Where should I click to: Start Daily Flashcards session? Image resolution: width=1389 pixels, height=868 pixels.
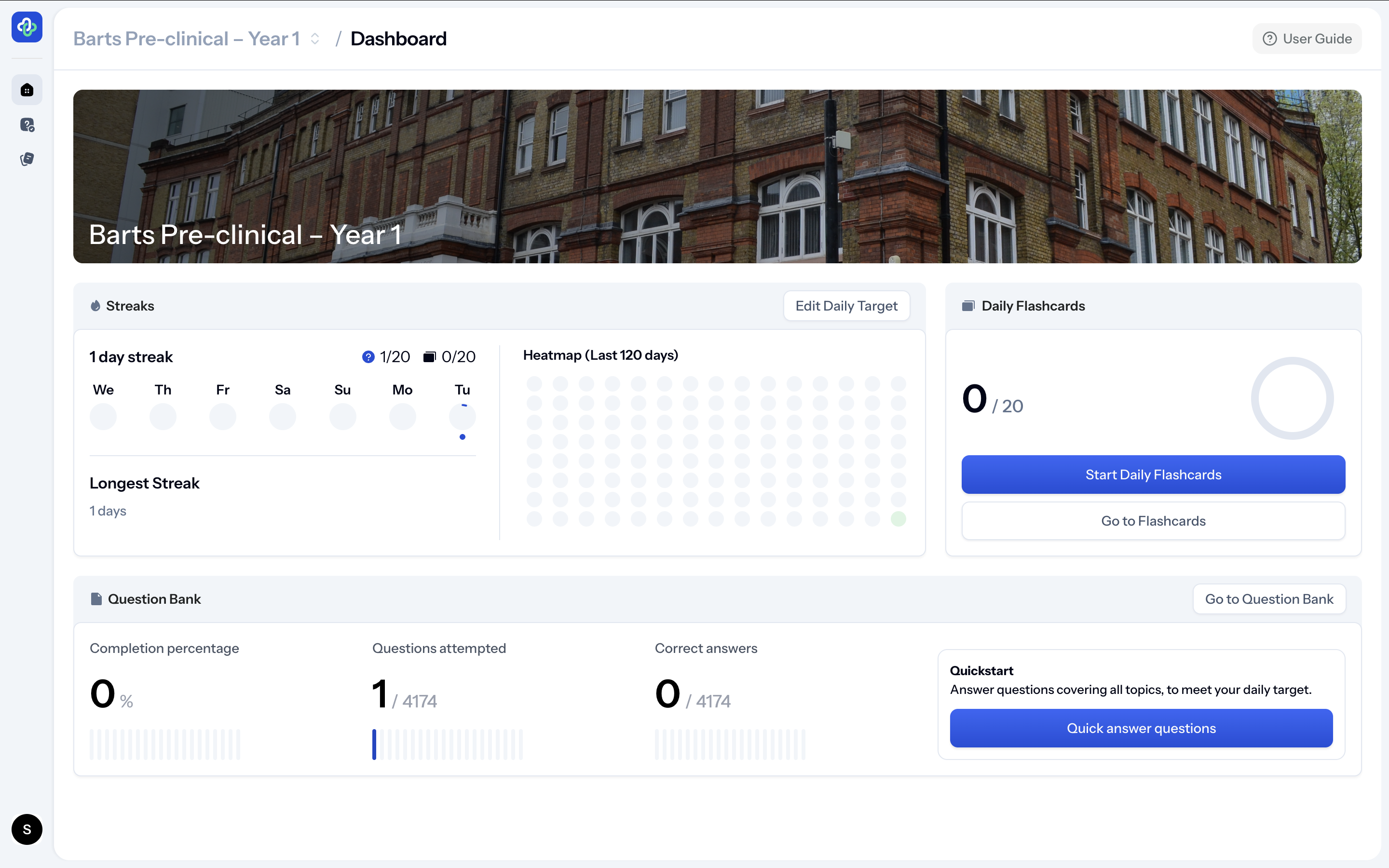point(1153,475)
